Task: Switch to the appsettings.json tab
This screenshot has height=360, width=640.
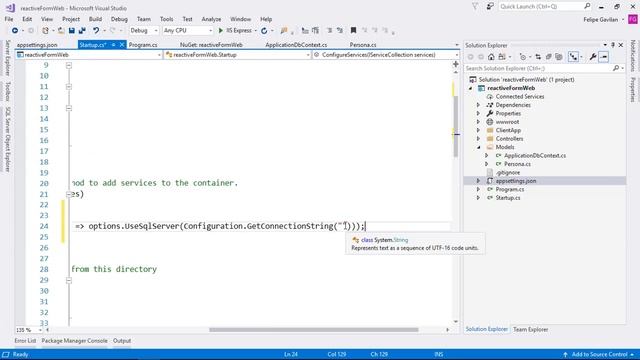Action: 37,45
